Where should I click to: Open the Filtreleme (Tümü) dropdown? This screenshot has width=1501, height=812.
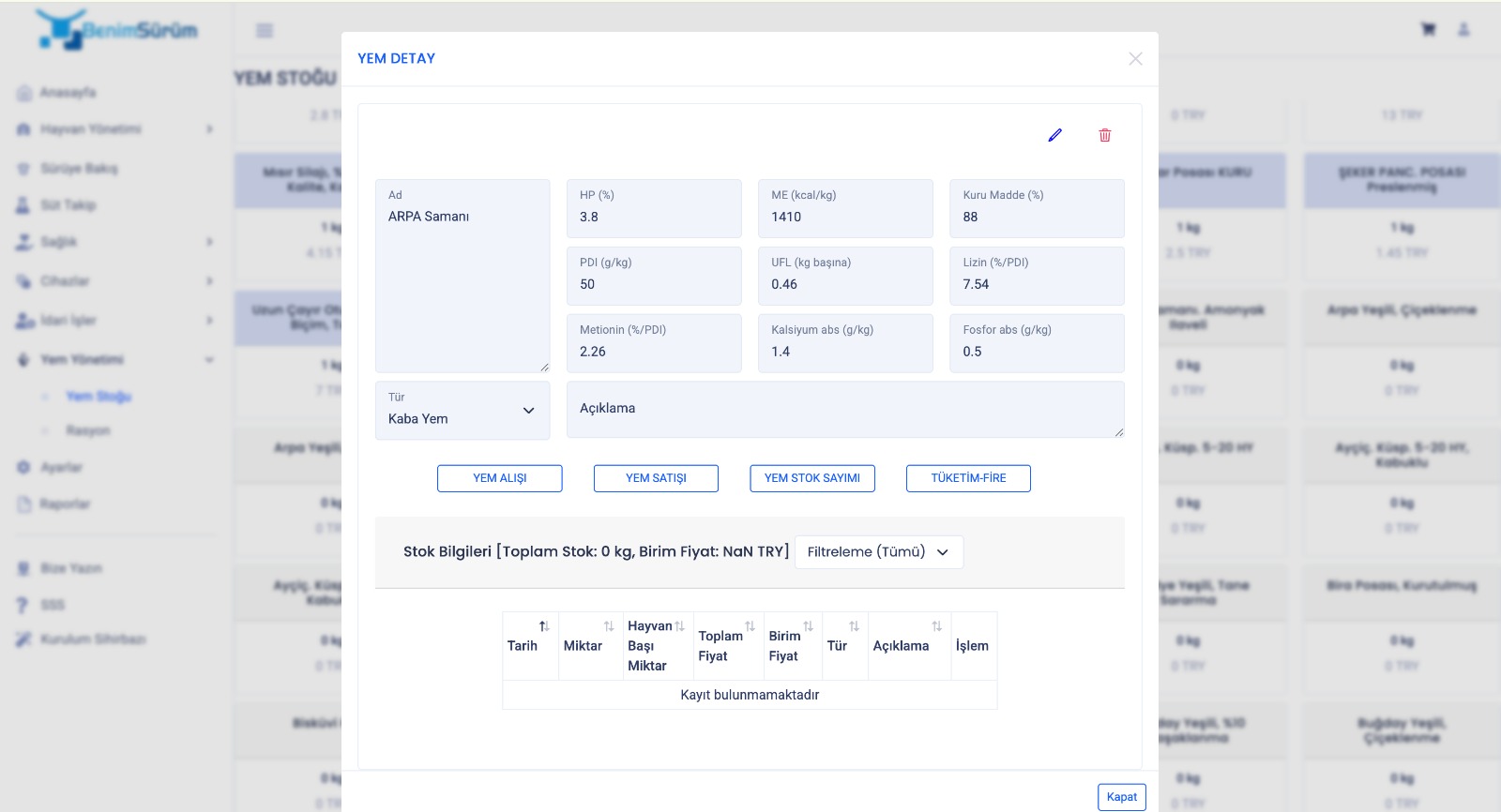(x=879, y=551)
